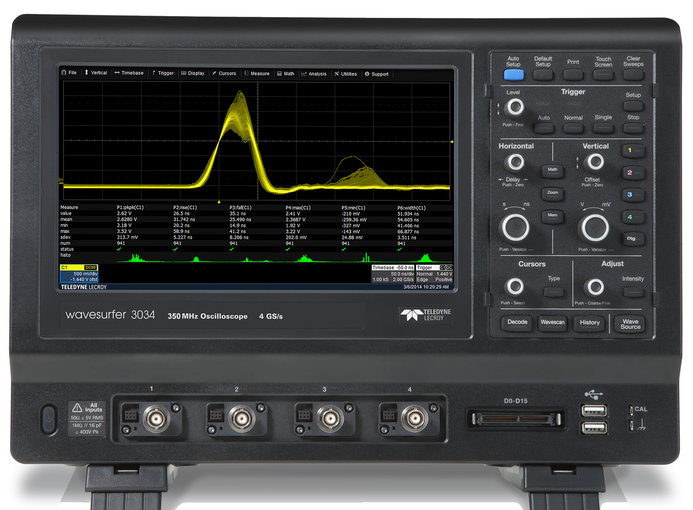Select Single trigger mode button
693x510 pixels.
603,129
